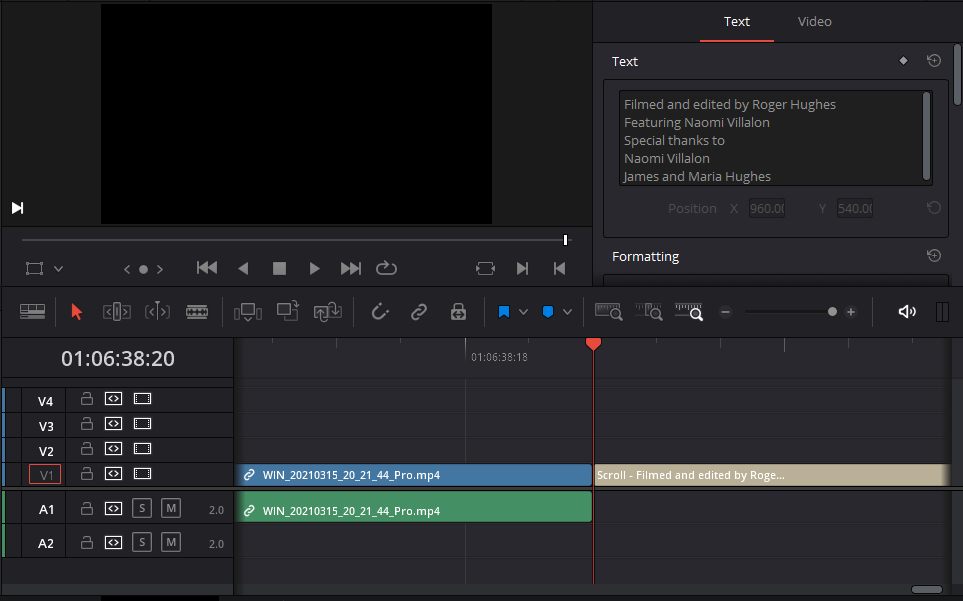Select the Scroll title clip on V1

(x=770, y=475)
